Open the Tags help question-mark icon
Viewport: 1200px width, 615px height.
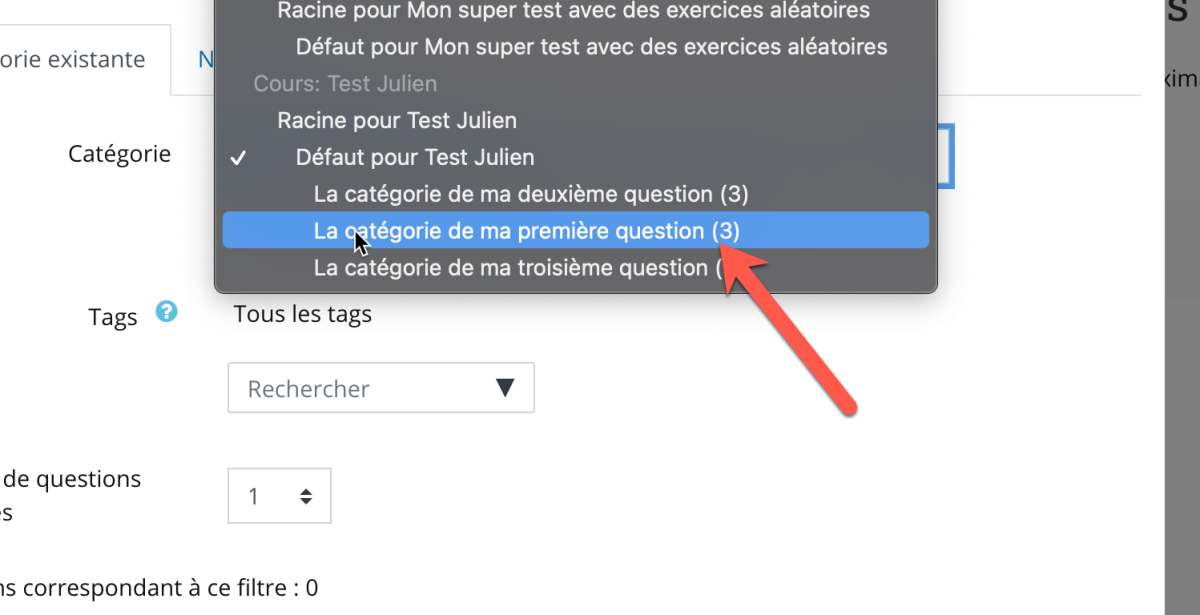pyautogui.click(x=167, y=312)
